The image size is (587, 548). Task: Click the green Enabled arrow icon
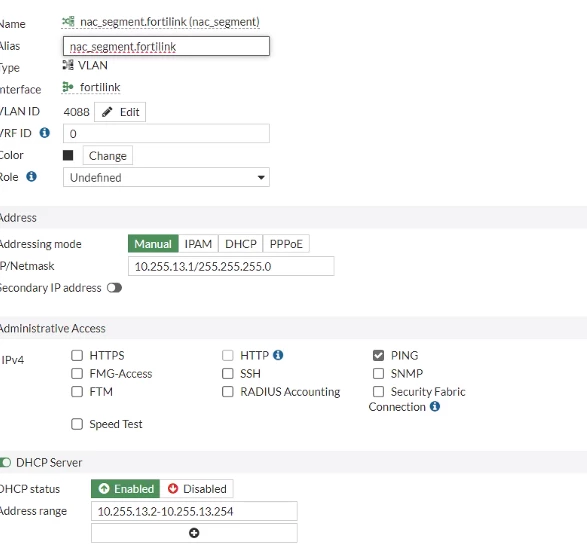pos(104,488)
